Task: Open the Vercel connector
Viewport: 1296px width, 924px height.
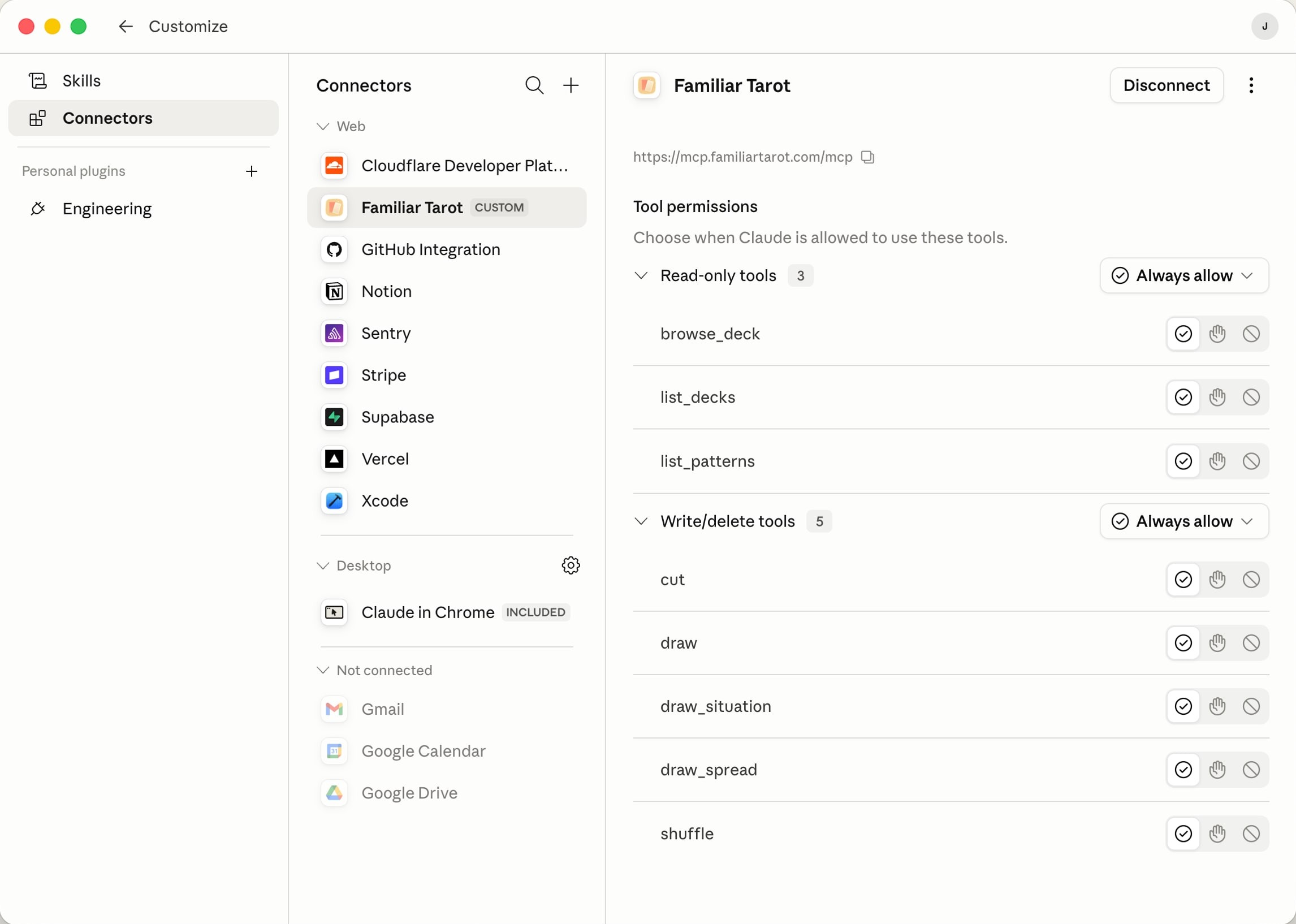Action: tap(447, 459)
